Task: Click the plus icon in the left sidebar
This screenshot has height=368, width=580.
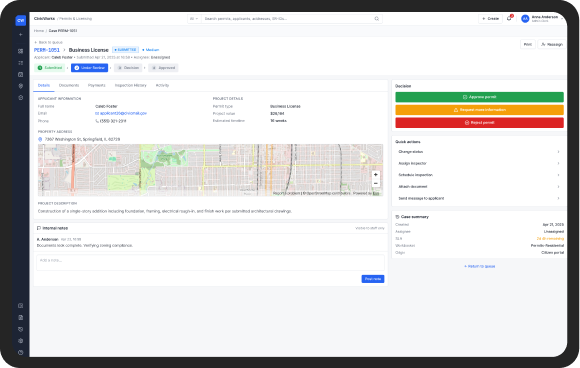Action: [21, 34]
